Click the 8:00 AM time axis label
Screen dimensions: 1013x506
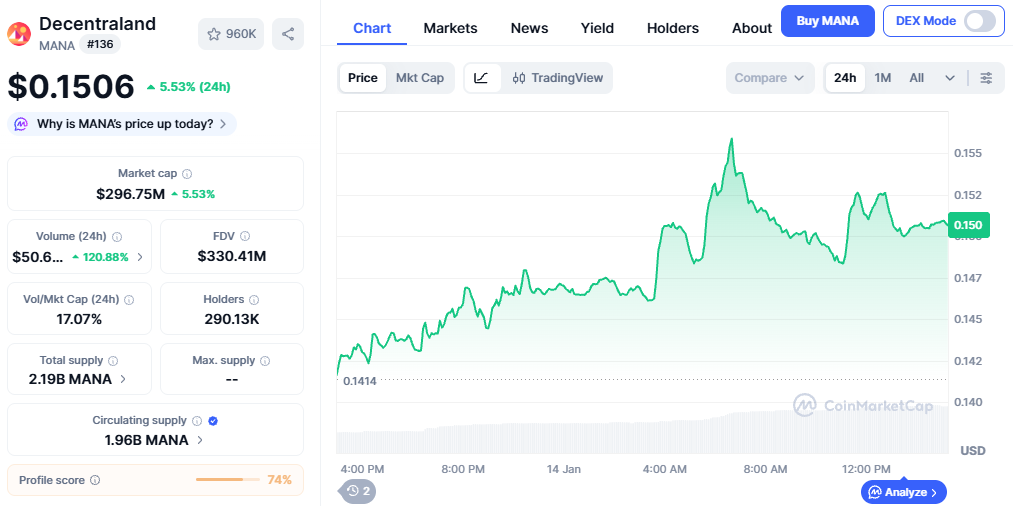(766, 469)
